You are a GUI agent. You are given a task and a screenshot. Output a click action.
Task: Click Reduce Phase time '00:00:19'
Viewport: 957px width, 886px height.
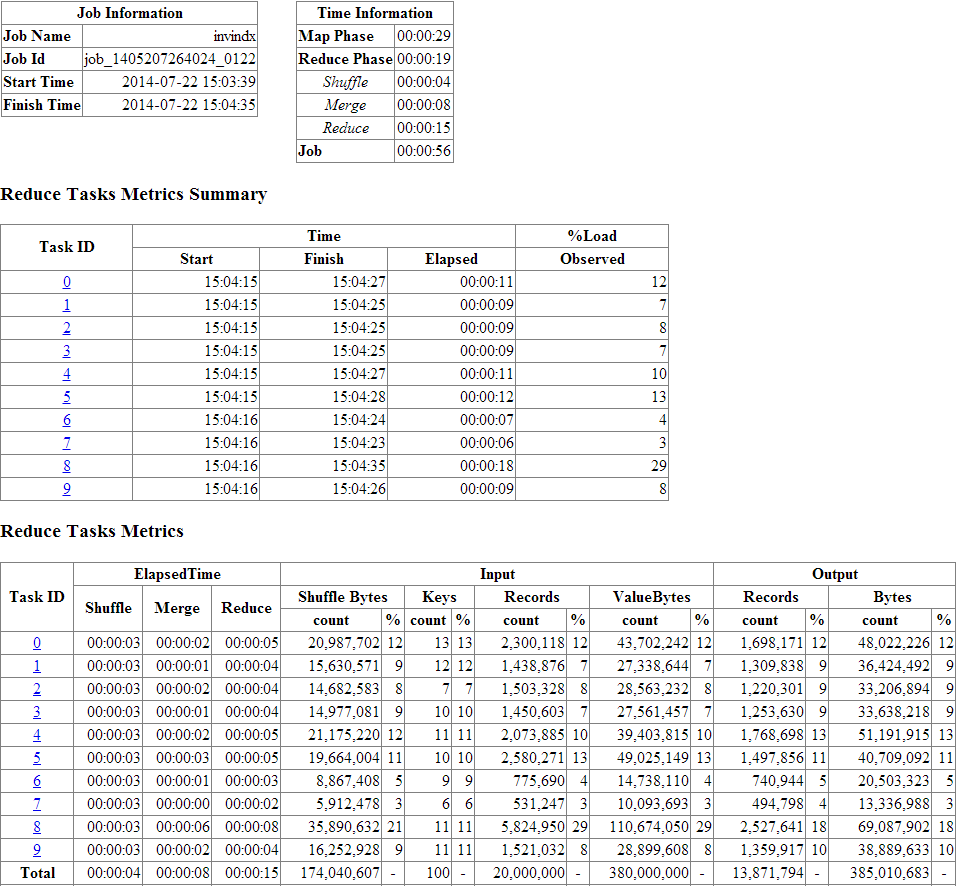tap(424, 59)
